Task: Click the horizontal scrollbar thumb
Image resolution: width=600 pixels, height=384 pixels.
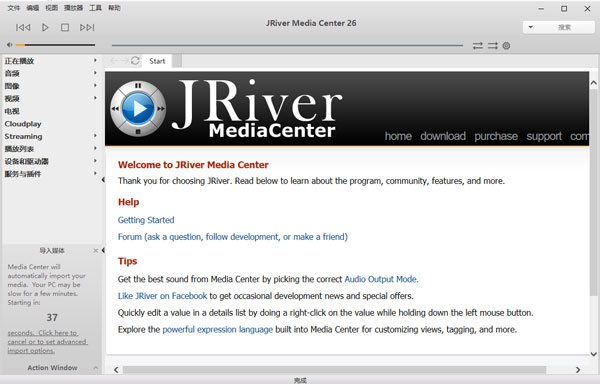Action: point(334,370)
